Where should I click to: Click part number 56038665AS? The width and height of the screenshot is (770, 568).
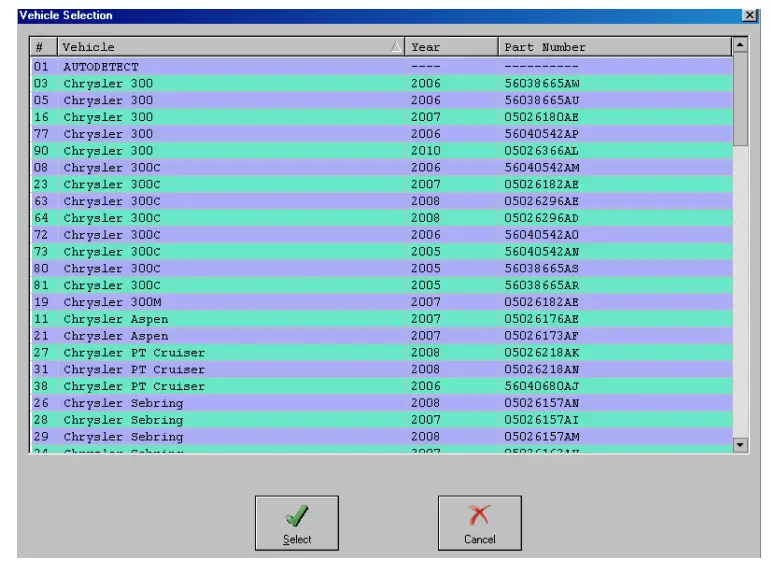[x=541, y=268]
